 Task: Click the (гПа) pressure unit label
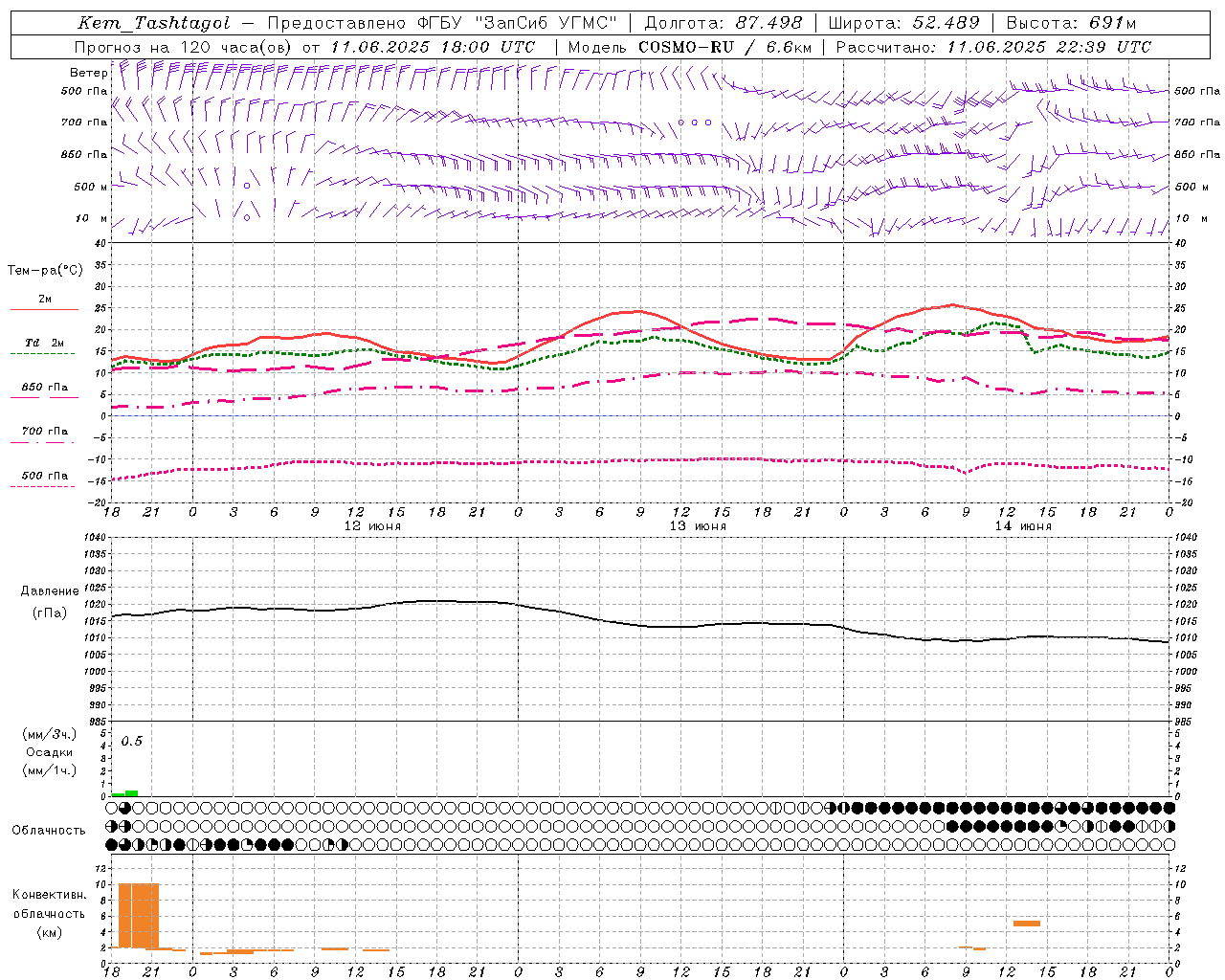[x=50, y=613]
